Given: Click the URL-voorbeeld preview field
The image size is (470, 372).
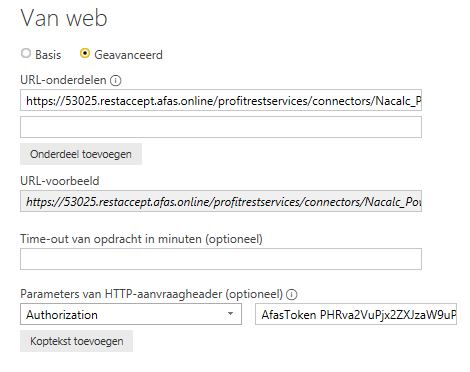Looking at the screenshot, I should (x=221, y=201).
